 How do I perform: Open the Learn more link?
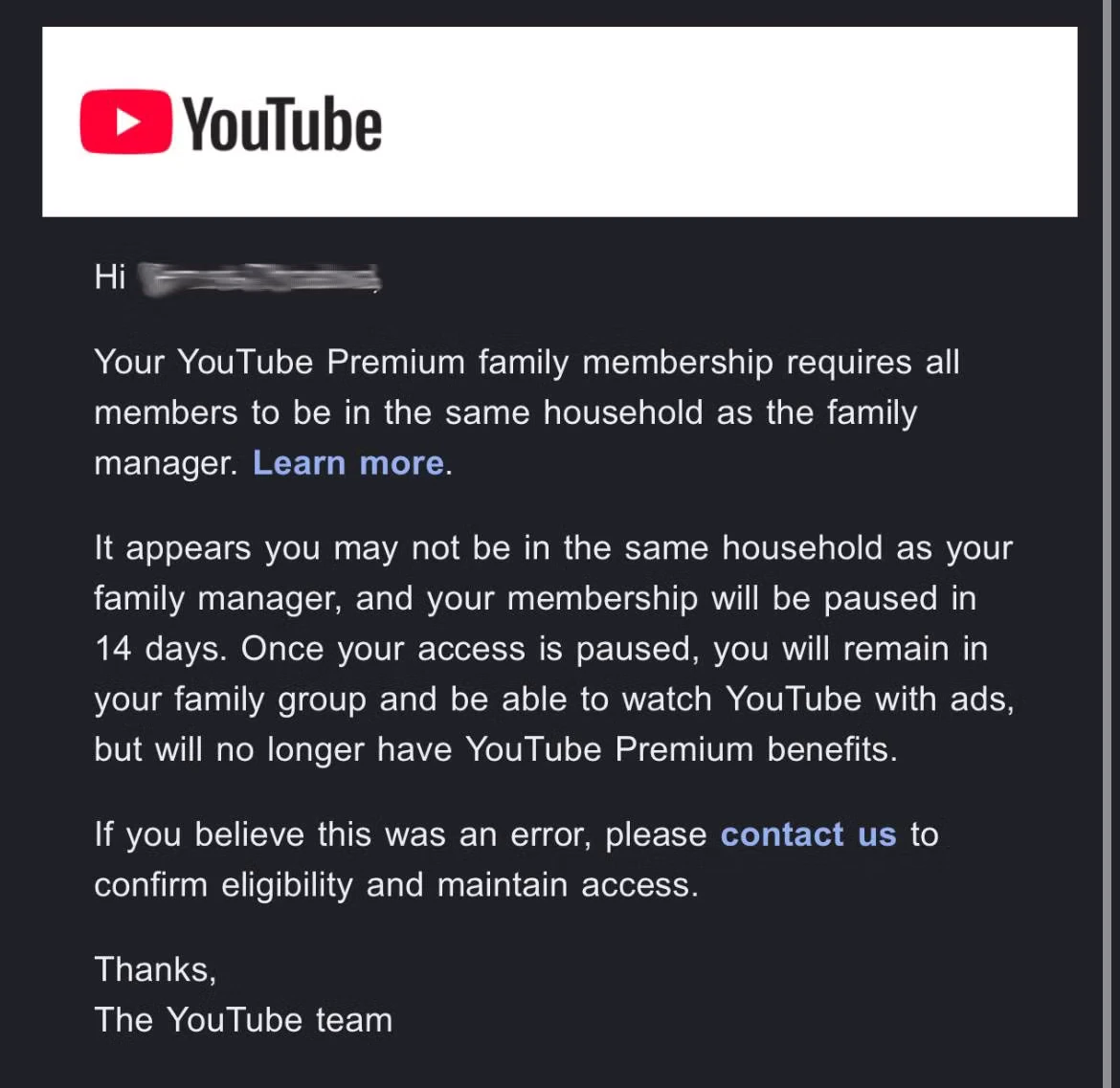[348, 463]
